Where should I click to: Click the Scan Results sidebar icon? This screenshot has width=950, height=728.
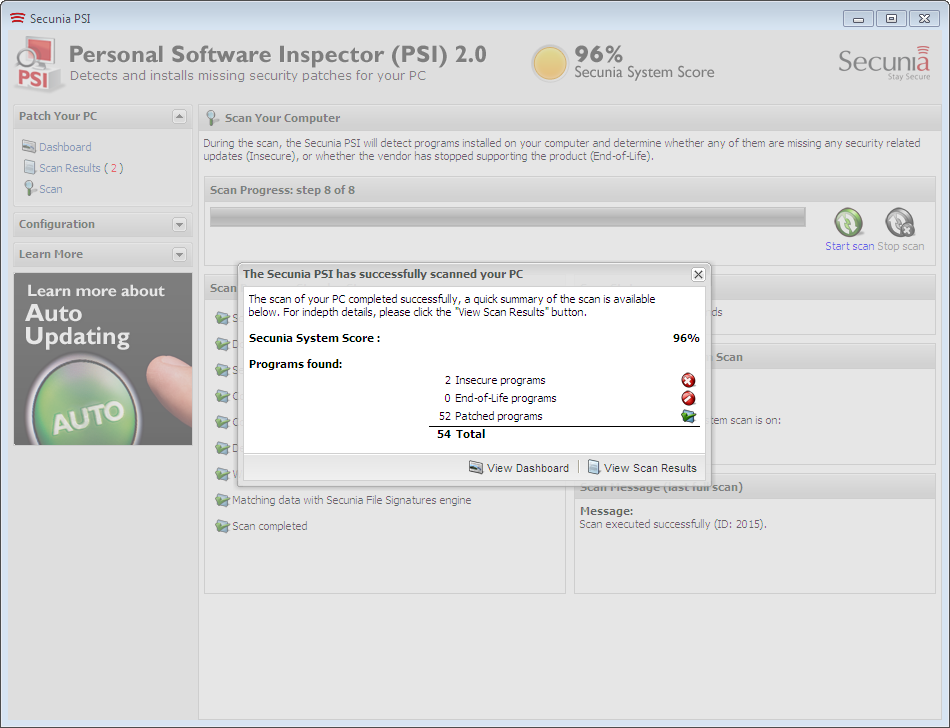tap(29, 167)
